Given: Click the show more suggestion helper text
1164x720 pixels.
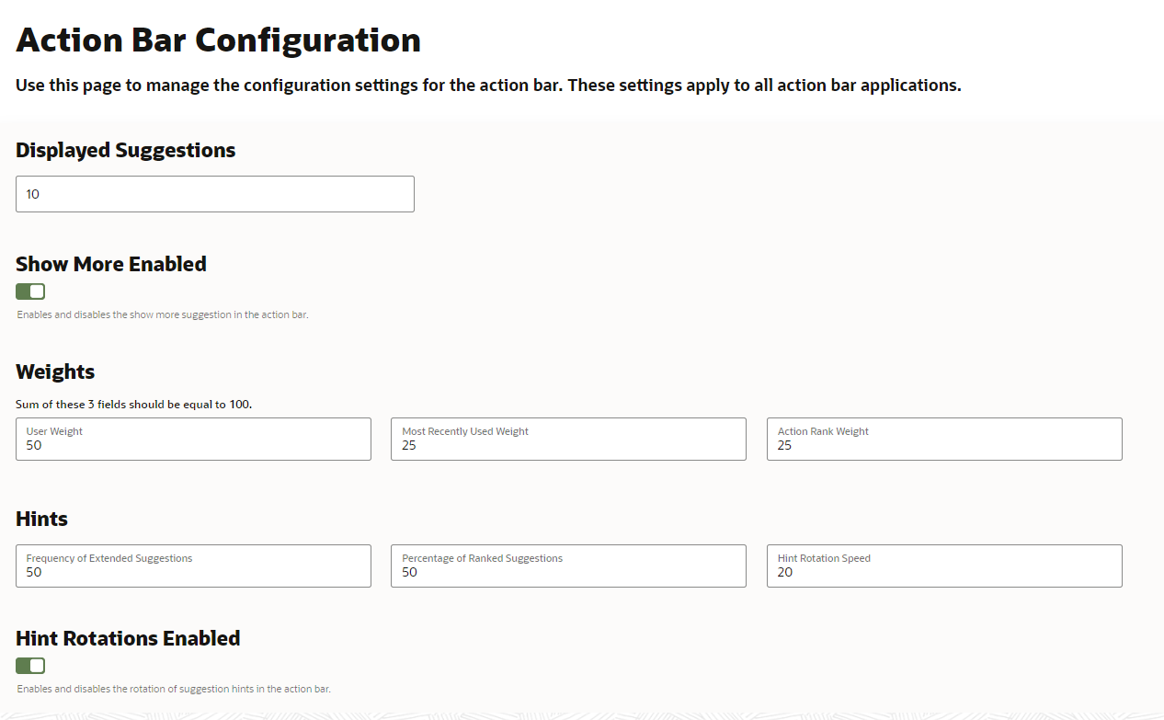Looking at the screenshot, I should coord(163,315).
